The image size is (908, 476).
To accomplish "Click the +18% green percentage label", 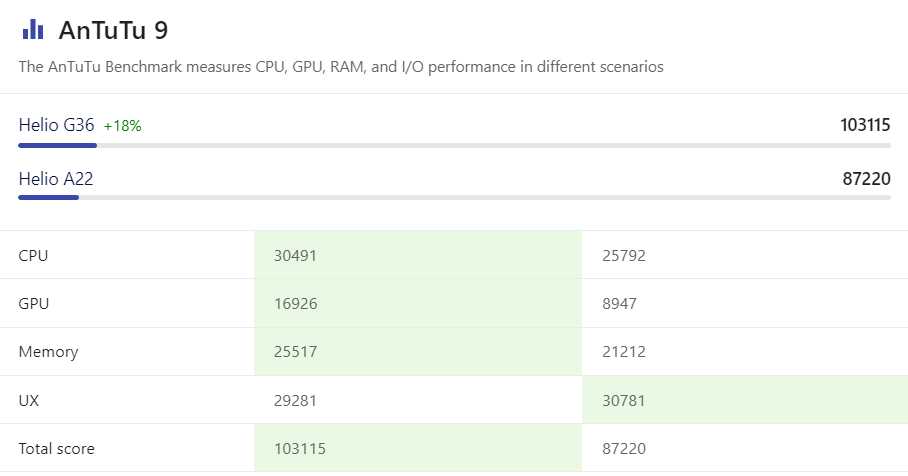I will (x=123, y=126).
